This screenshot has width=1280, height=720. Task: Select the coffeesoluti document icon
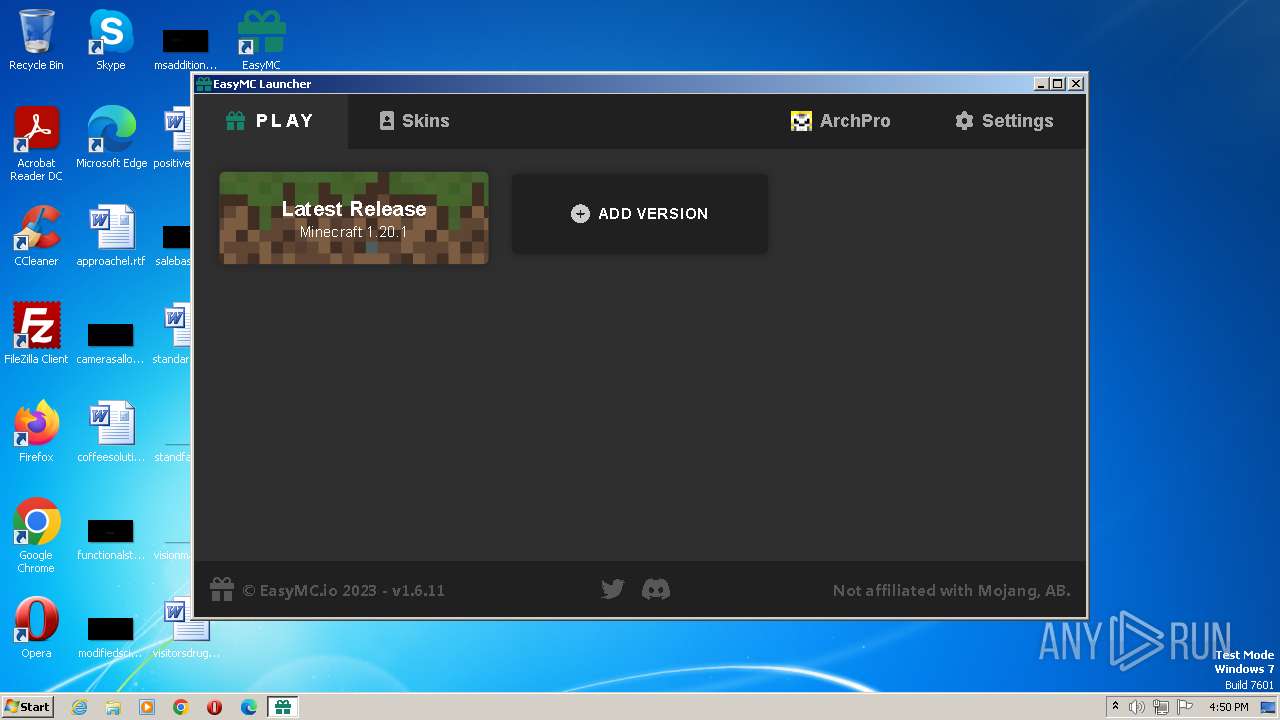pyautogui.click(x=111, y=433)
